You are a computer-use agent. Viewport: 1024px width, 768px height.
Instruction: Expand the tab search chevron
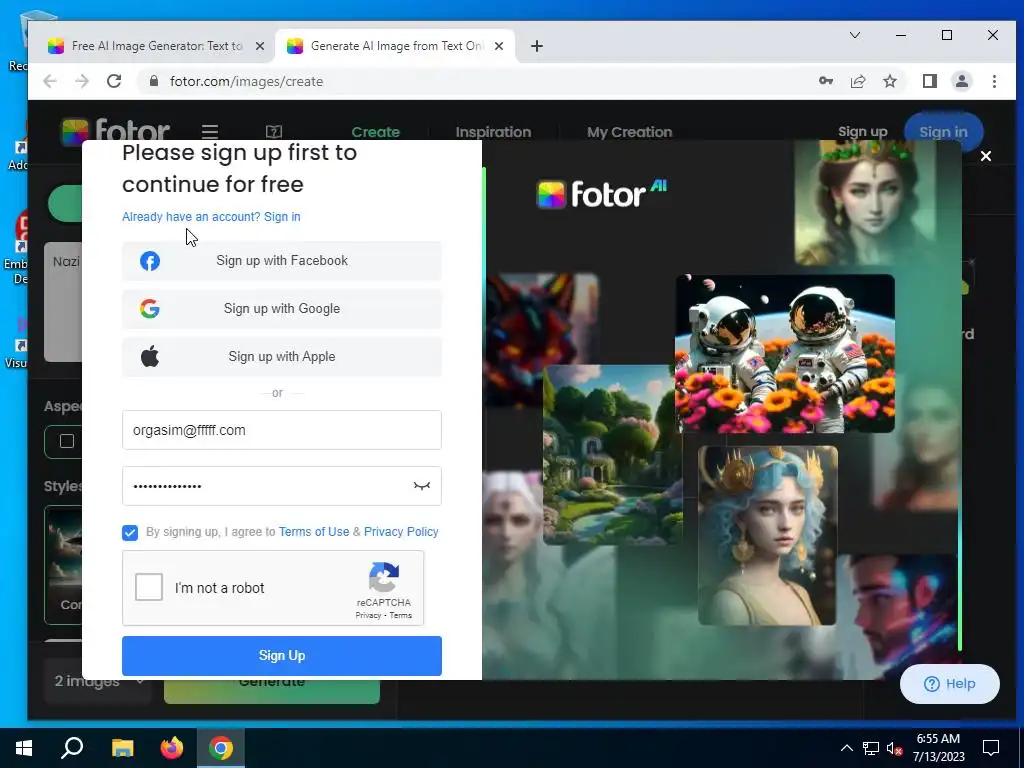click(x=854, y=35)
